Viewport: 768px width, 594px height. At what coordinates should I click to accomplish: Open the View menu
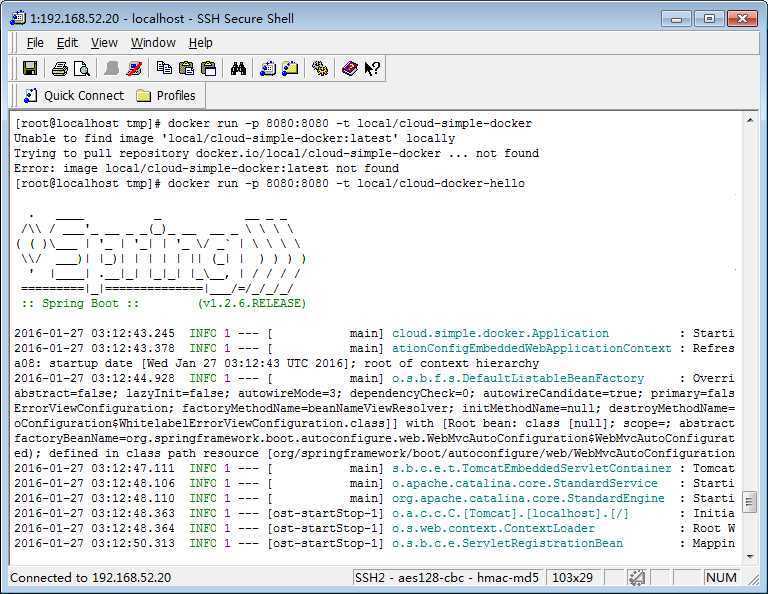[104, 43]
